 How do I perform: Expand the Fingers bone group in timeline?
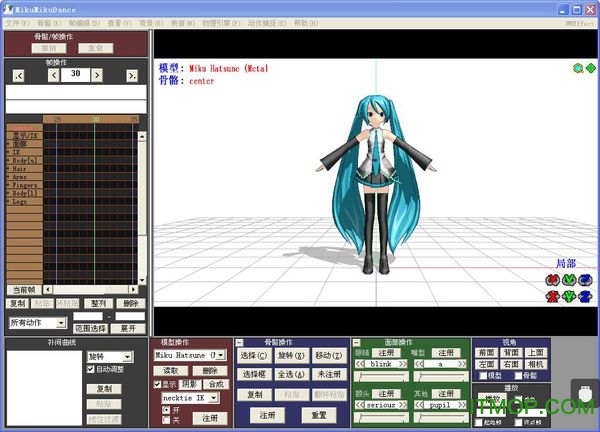(x=8, y=185)
